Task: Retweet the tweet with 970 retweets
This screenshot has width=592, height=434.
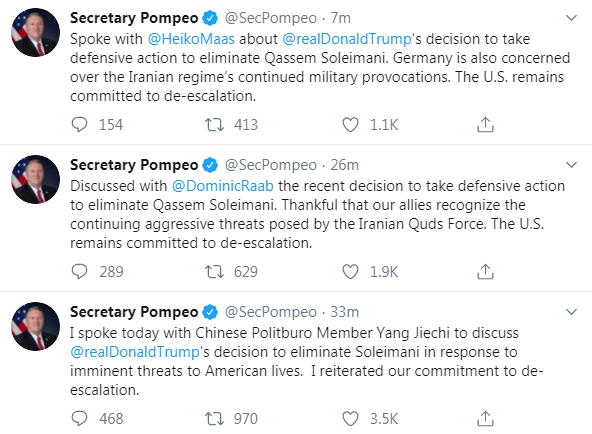Action: pyautogui.click(x=214, y=419)
